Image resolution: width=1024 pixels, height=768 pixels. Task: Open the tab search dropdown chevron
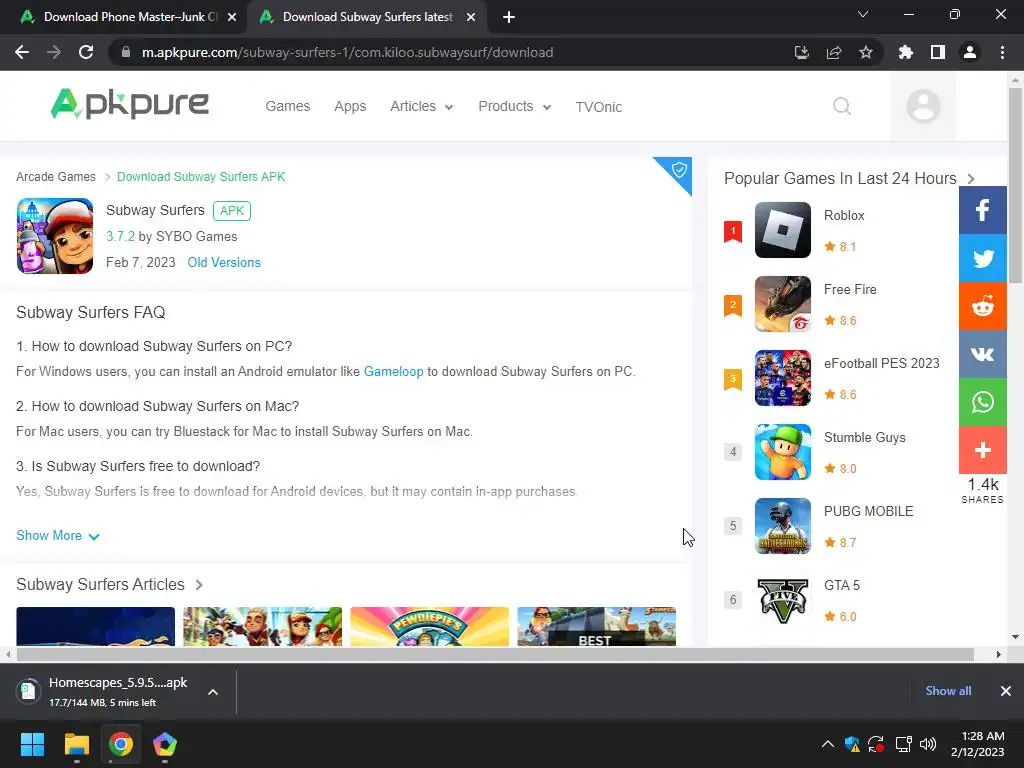(x=863, y=14)
